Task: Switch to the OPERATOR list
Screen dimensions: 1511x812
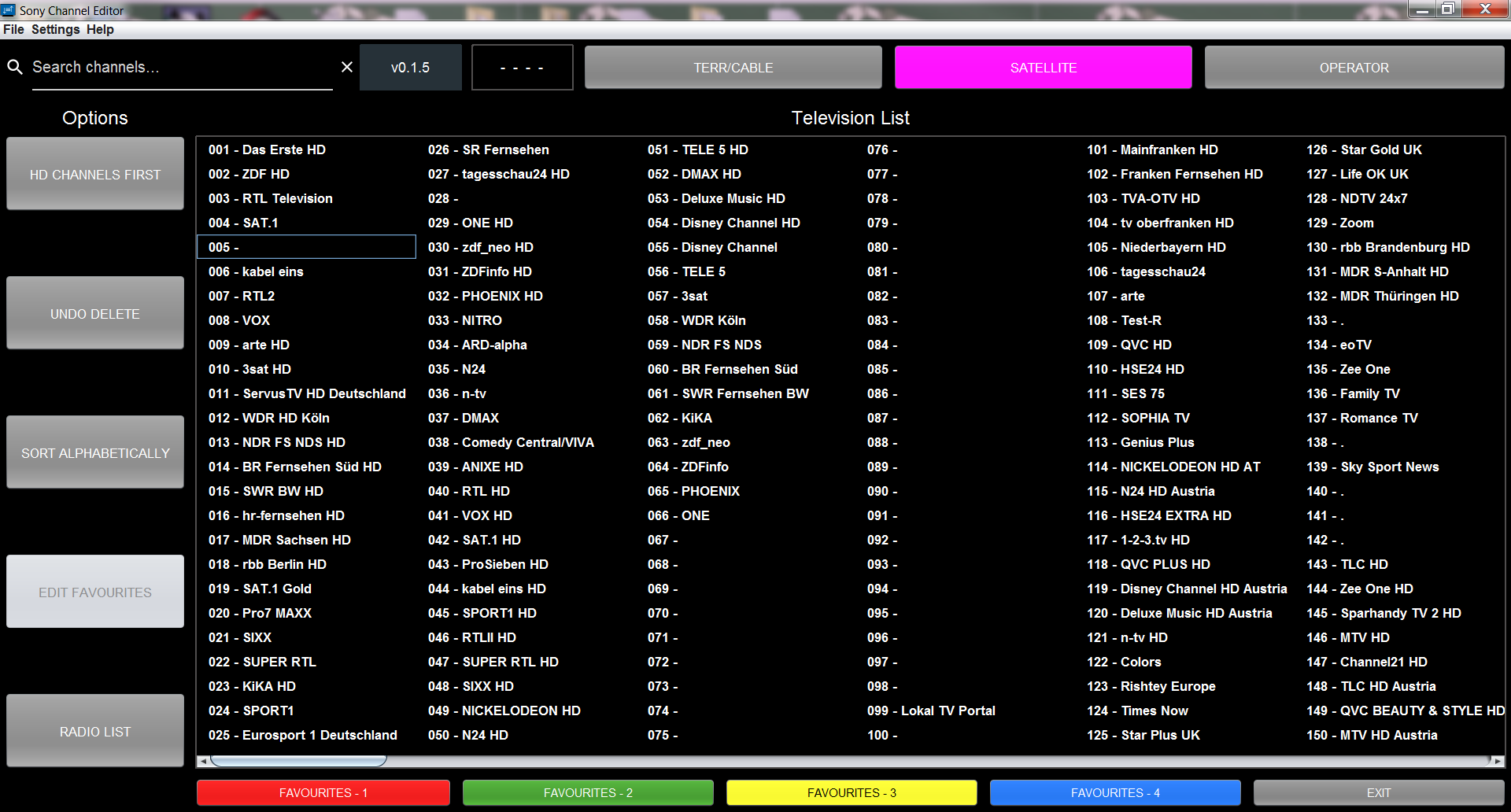Action: coord(1354,68)
